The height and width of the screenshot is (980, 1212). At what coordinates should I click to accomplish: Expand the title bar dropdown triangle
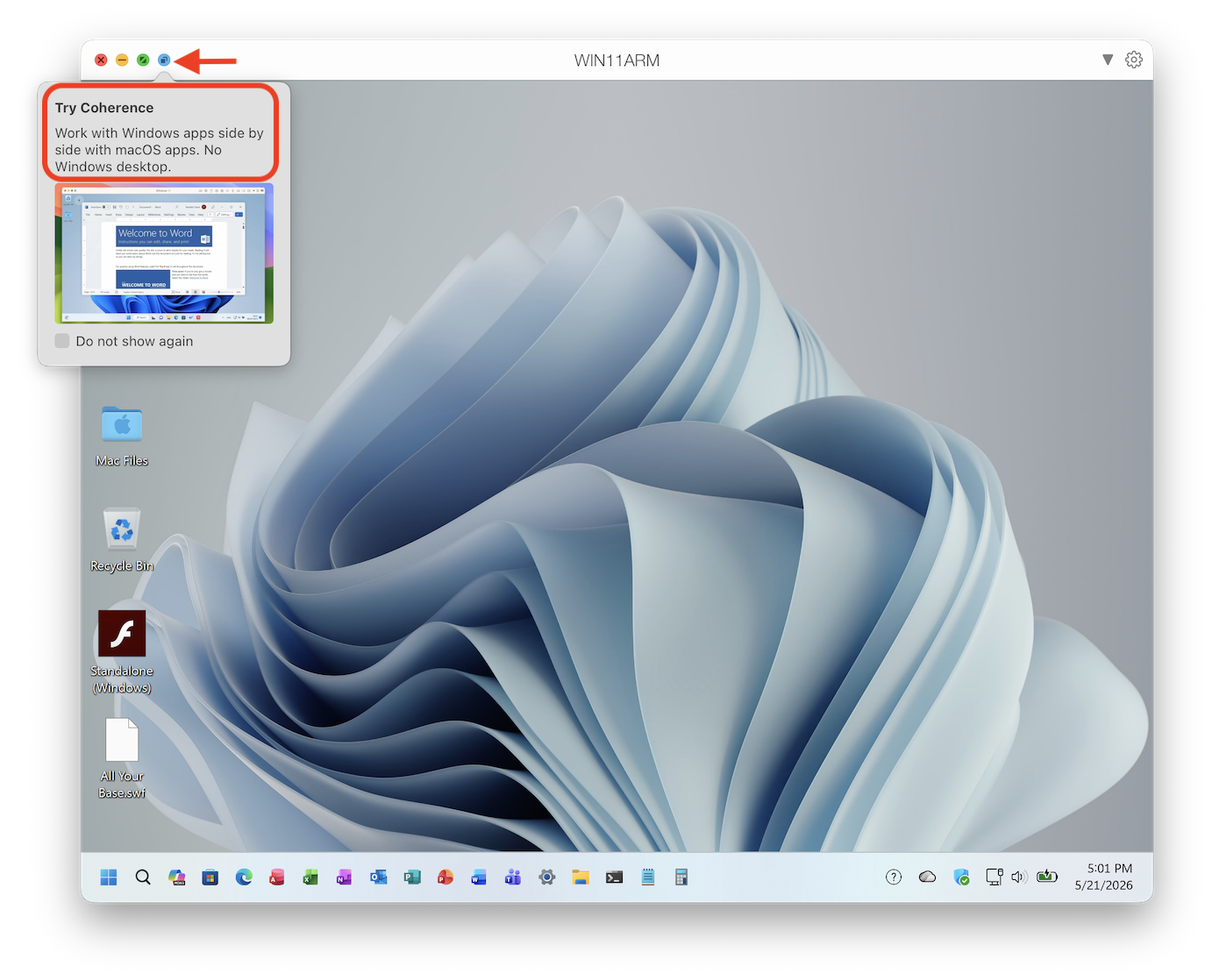click(1108, 60)
